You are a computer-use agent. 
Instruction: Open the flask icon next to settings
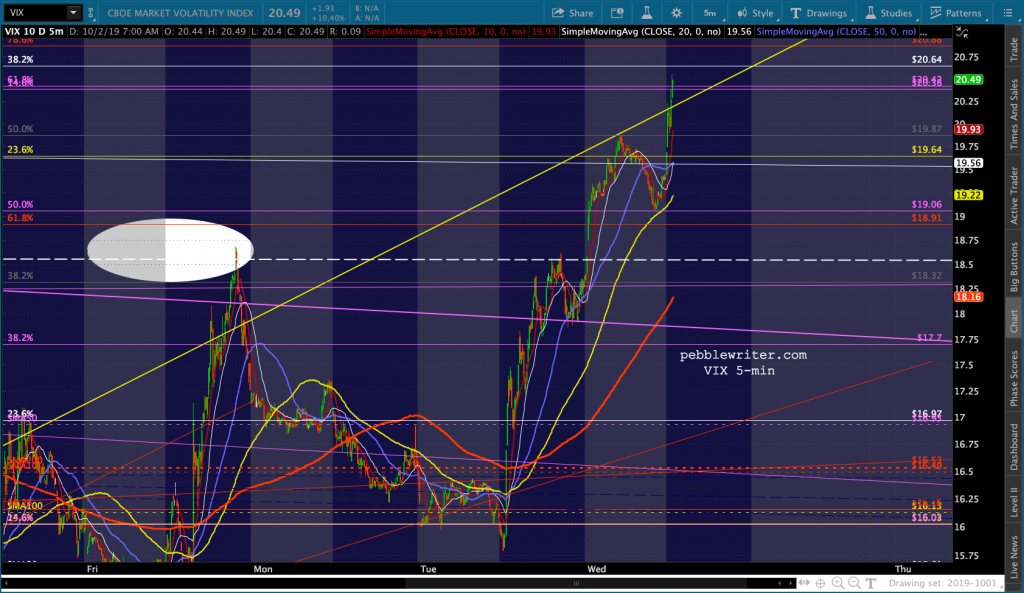[647, 13]
